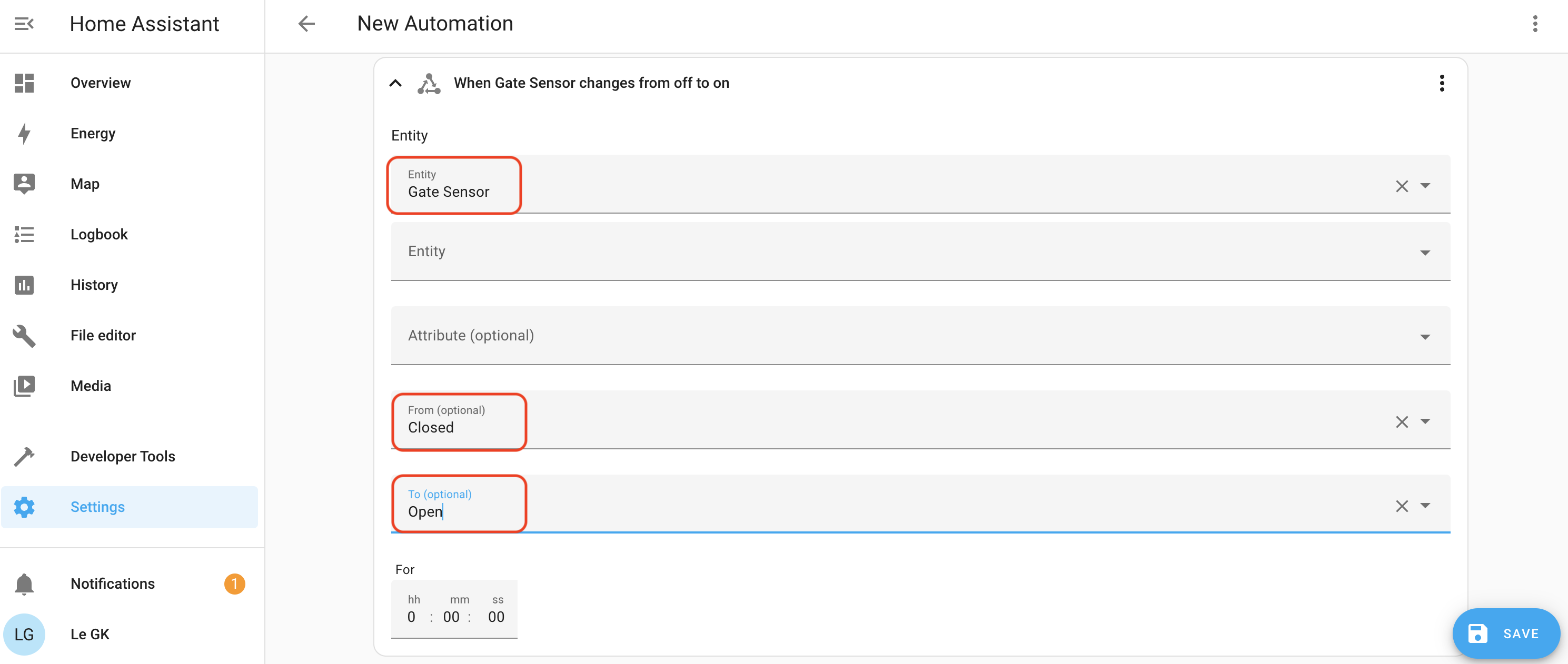Open the Media player icon
Image resolution: width=1568 pixels, height=664 pixels.
[x=24, y=386]
